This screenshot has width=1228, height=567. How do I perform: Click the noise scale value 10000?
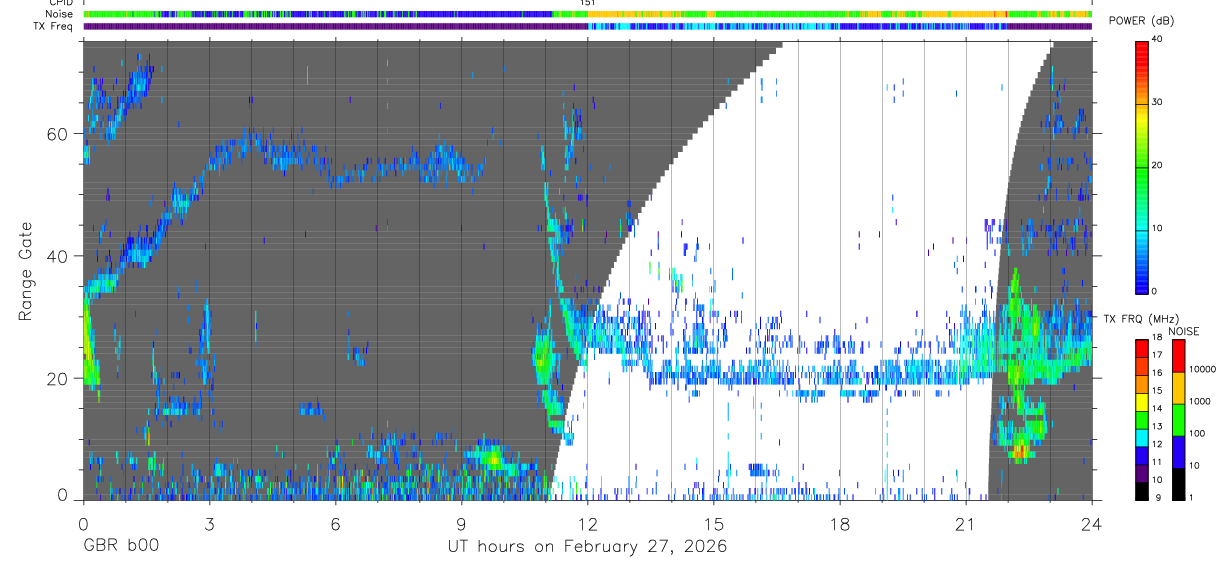(1202, 369)
